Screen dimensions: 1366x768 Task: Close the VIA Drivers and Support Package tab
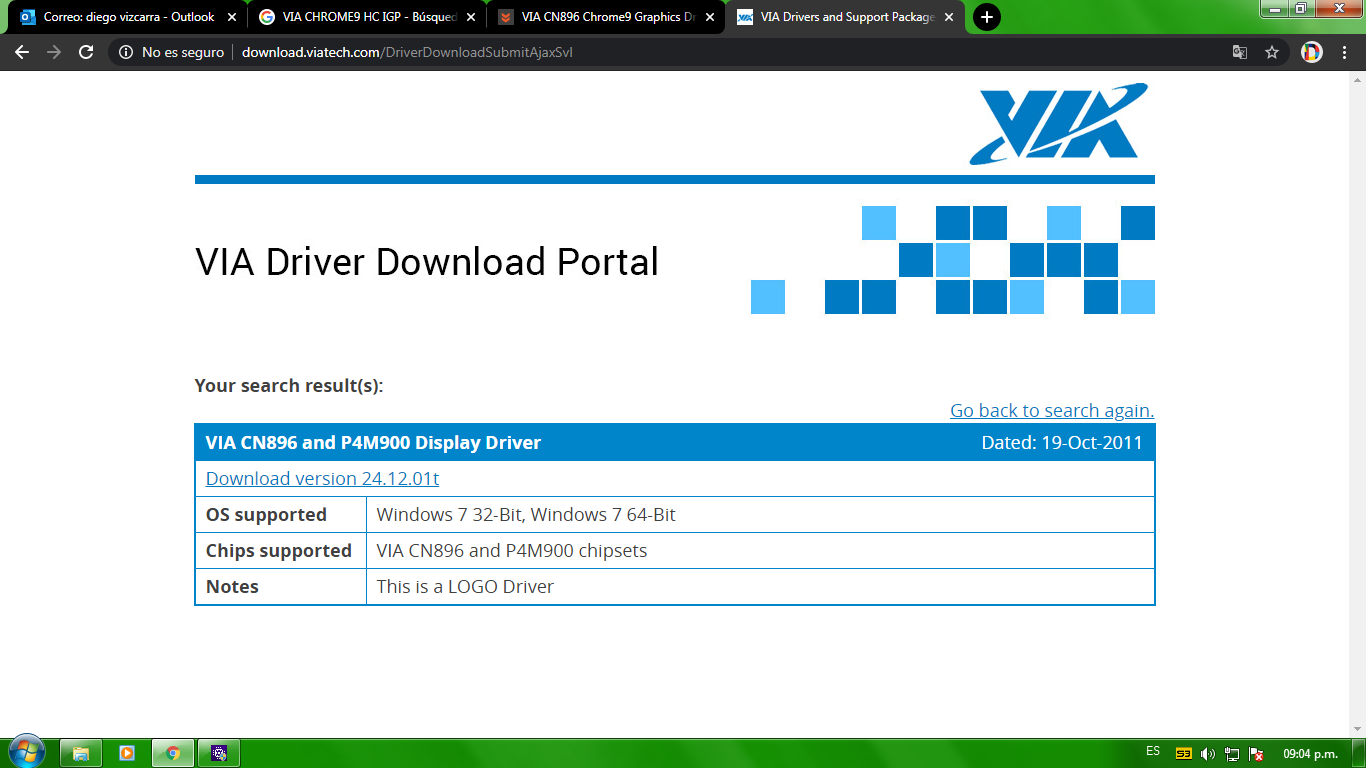(x=949, y=17)
